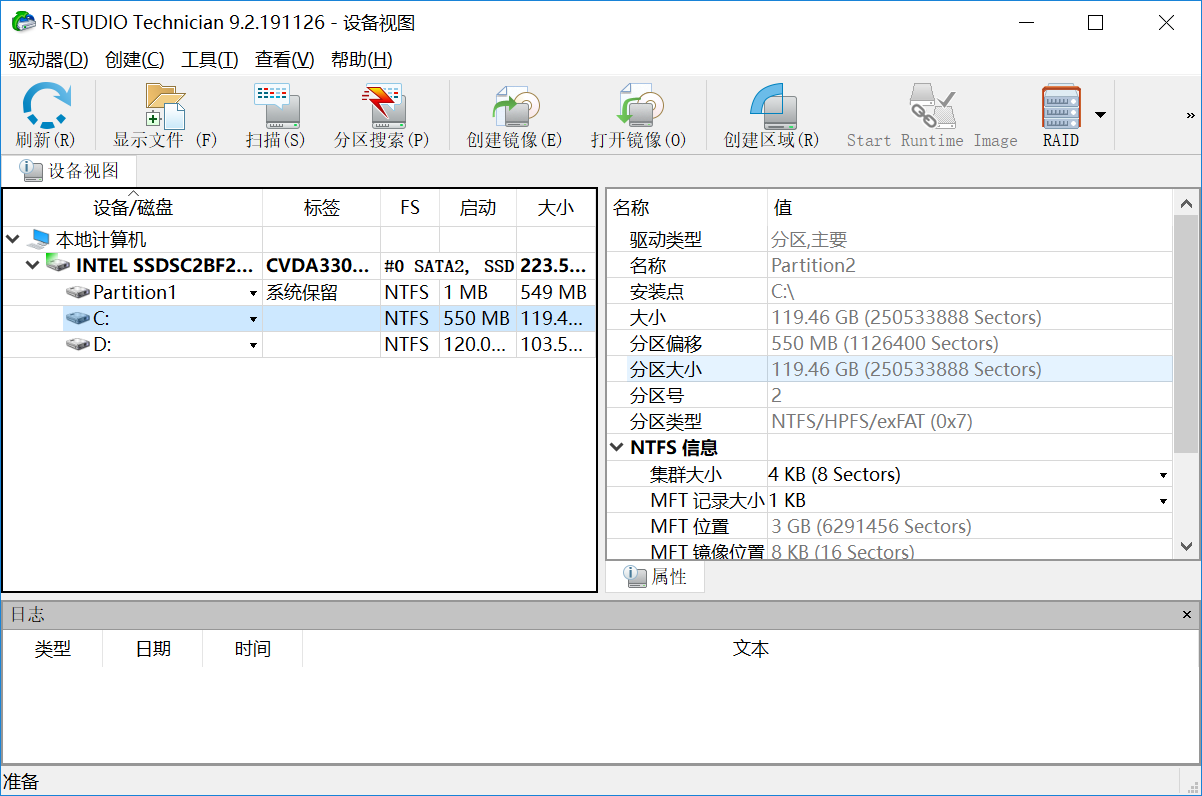Select the 系统保留 label cell
1202x796 pixels.
321,293
